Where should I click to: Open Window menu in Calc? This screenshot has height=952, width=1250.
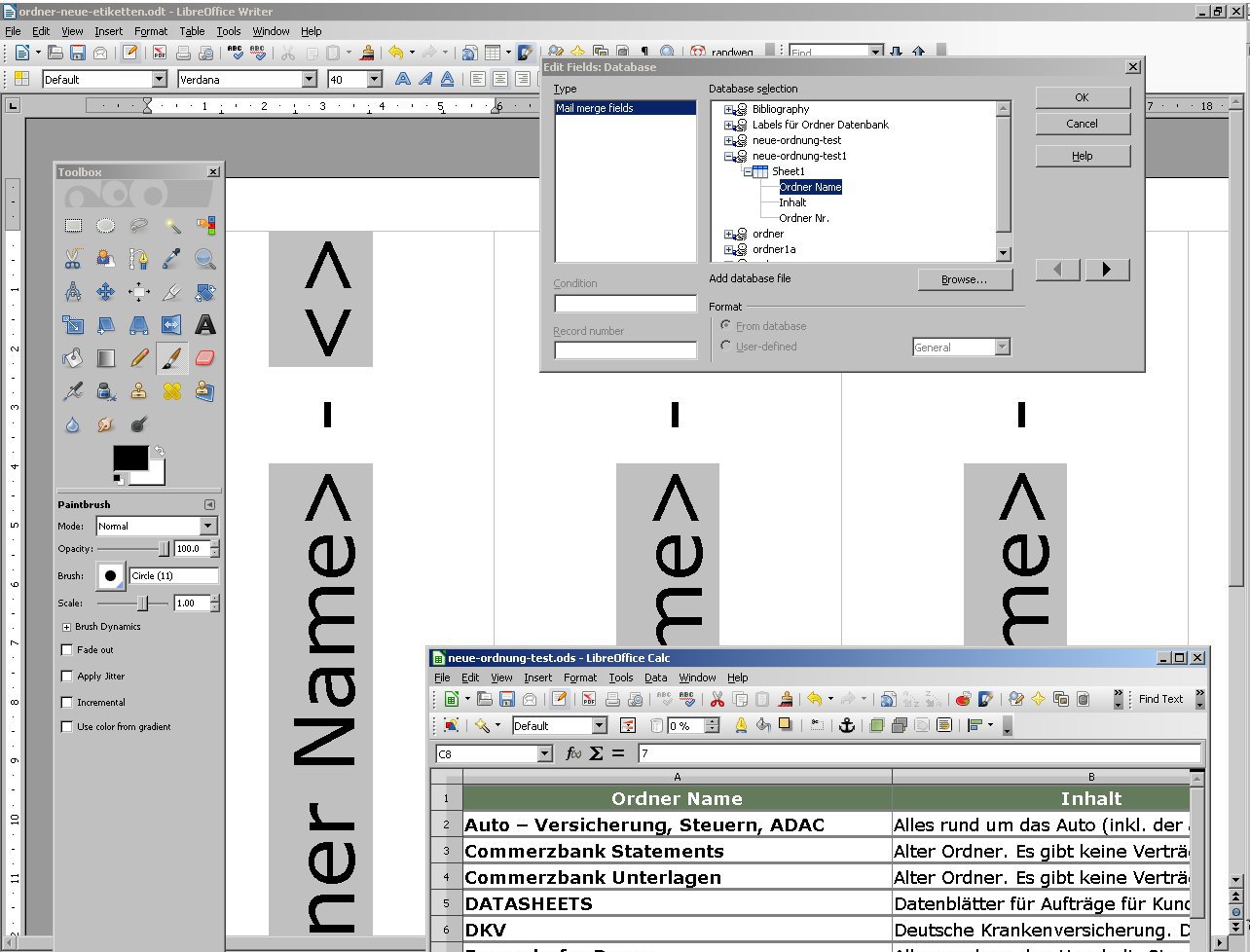pos(697,677)
